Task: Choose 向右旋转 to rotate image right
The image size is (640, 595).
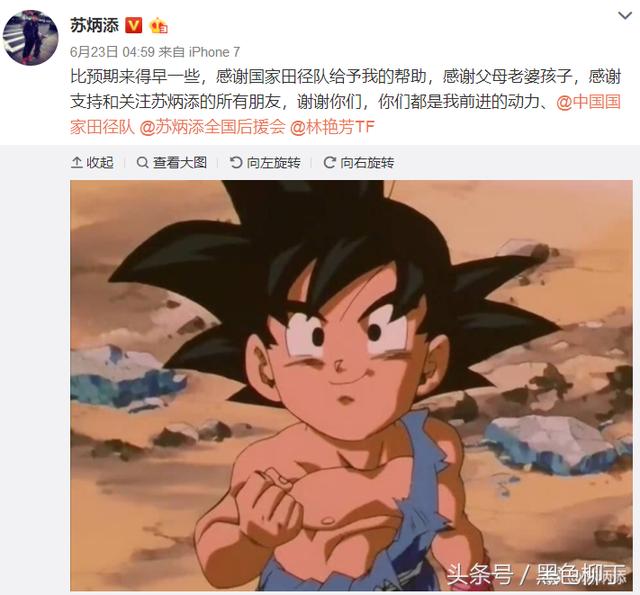Action: tap(359, 162)
